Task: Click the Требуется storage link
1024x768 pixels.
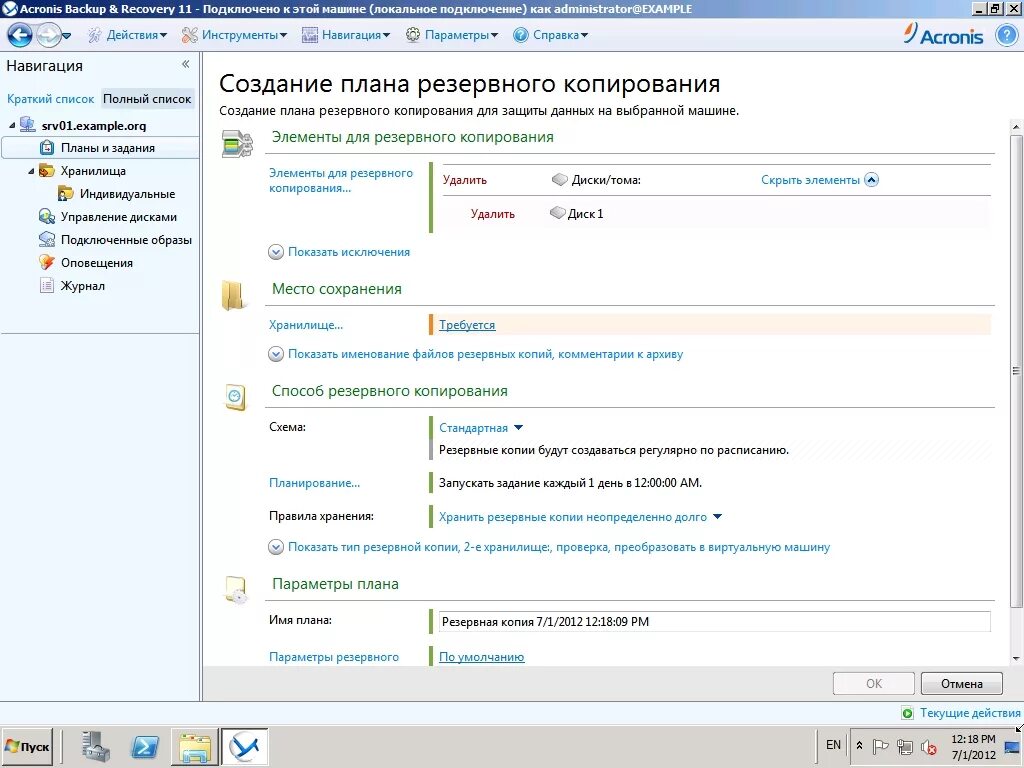Action: [467, 325]
